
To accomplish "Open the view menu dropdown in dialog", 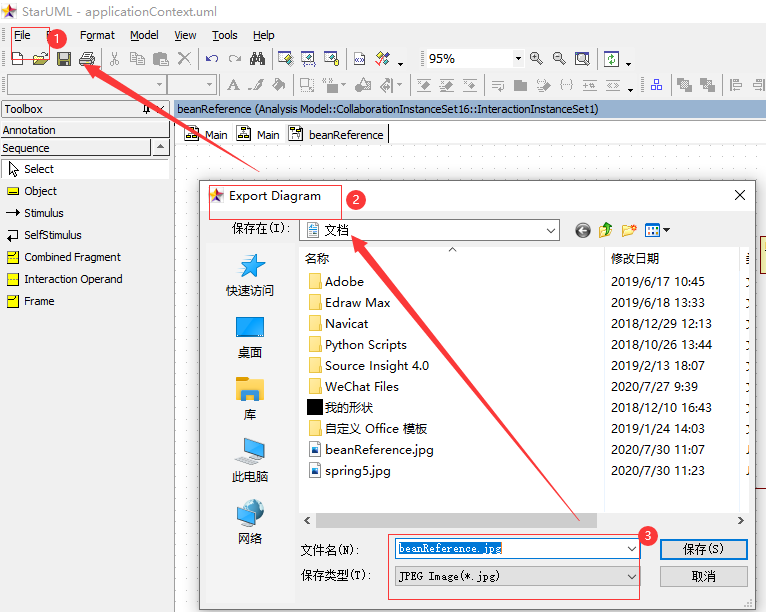I will pyautogui.click(x=657, y=230).
